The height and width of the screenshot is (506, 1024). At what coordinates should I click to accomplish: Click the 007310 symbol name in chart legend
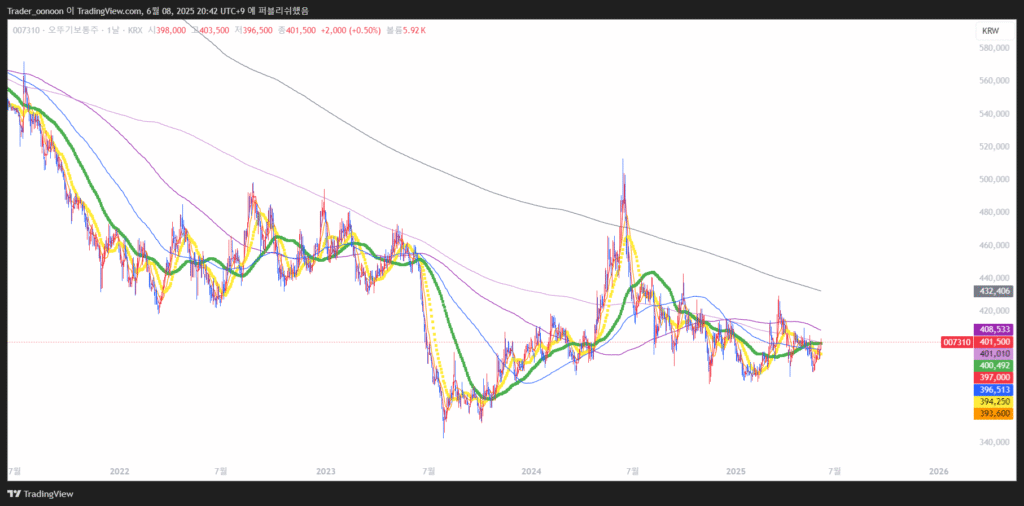pyautogui.click(x=26, y=31)
